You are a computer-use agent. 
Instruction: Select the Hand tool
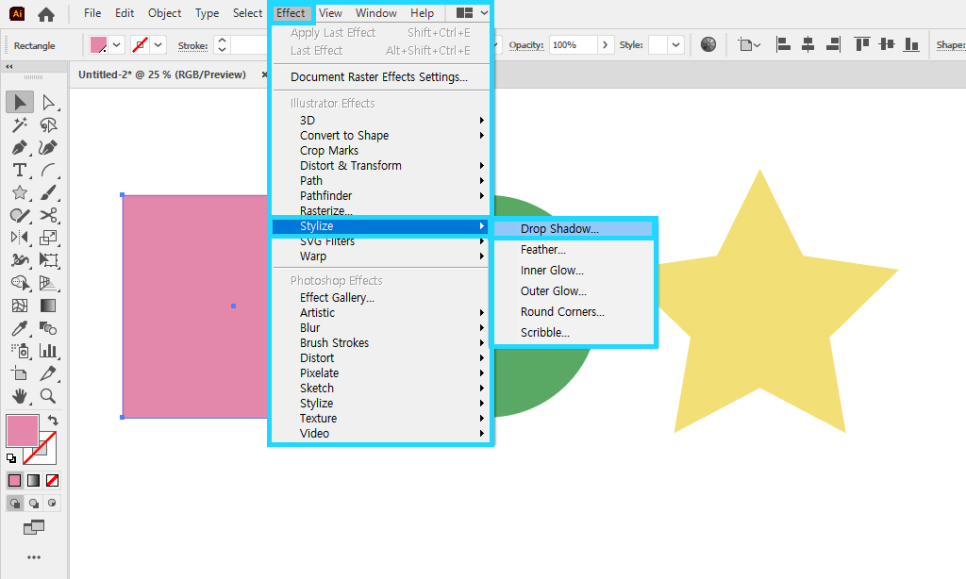[20, 396]
